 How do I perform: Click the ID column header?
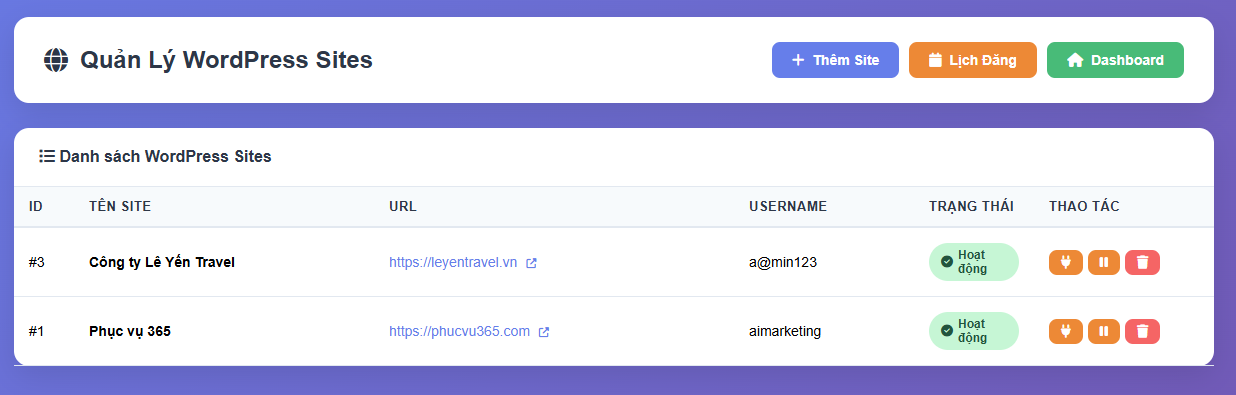36,206
